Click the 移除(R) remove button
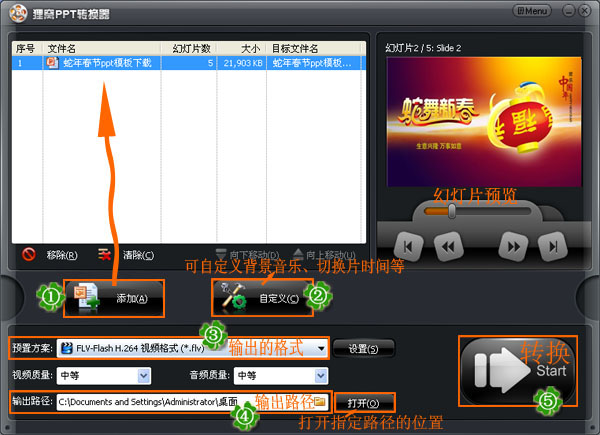This screenshot has width=600, height=435. point(62,255)
